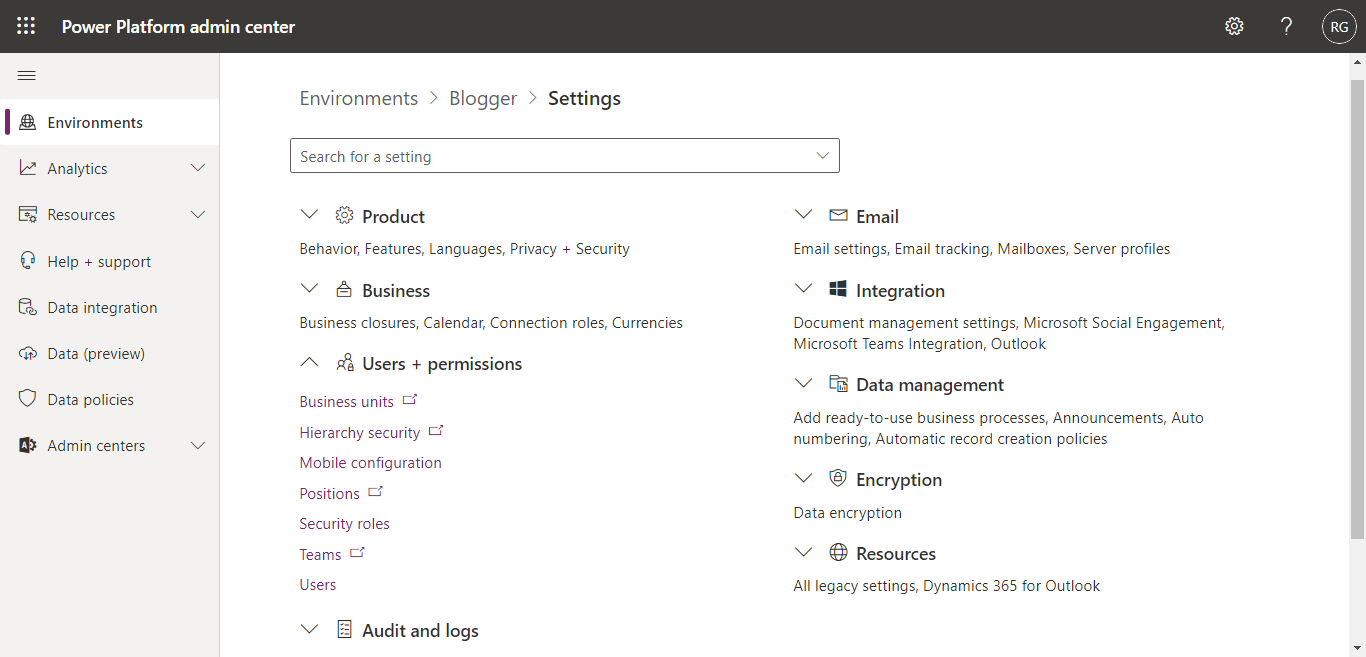Go to Blogger breadcrumb link
1366x657 pixels.
[483, 98]
